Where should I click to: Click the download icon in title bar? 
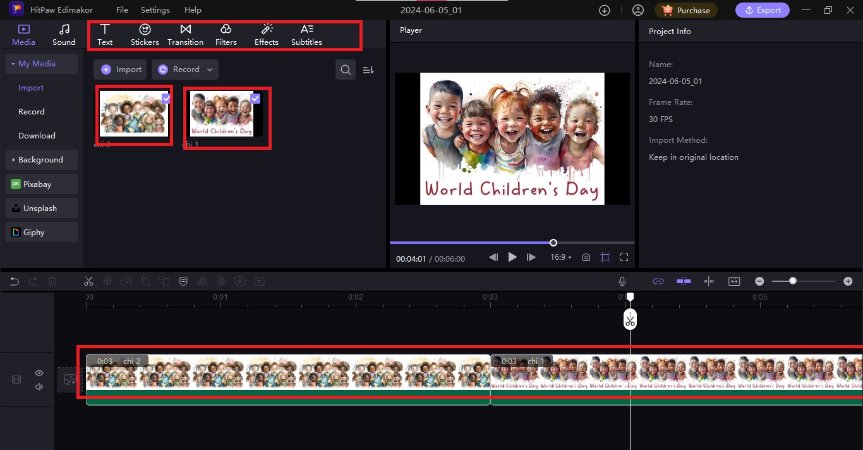[x=604, y=10]
